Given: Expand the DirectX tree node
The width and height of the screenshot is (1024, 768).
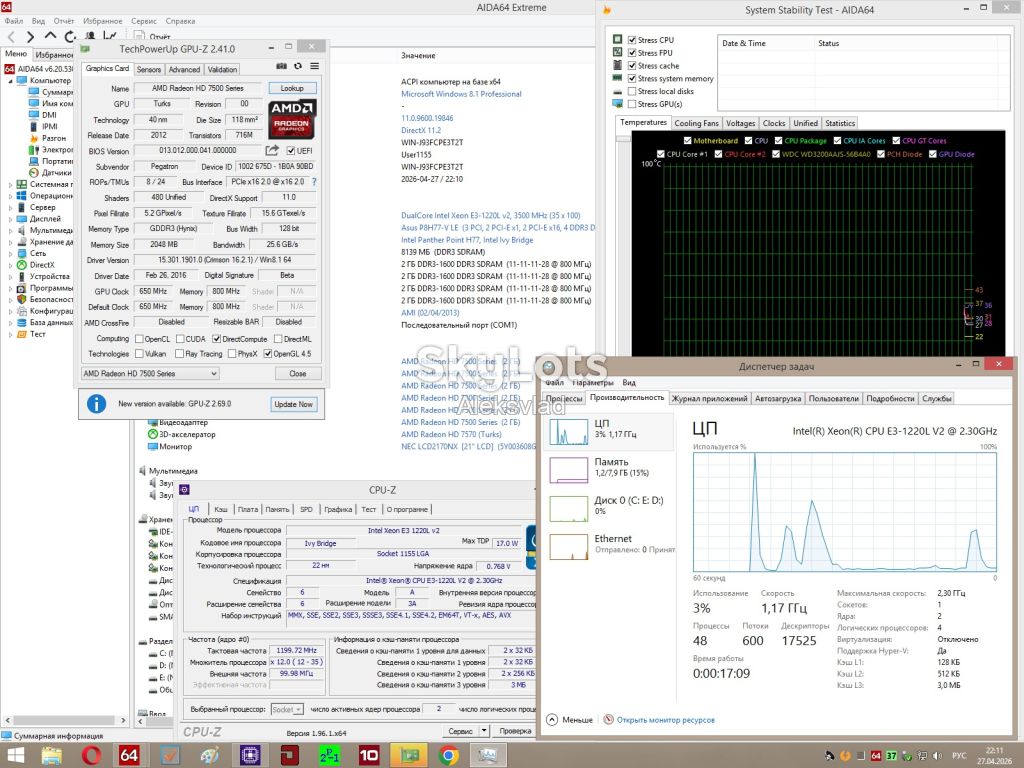Looking at the screenshot, I should (x=10, y=265).
